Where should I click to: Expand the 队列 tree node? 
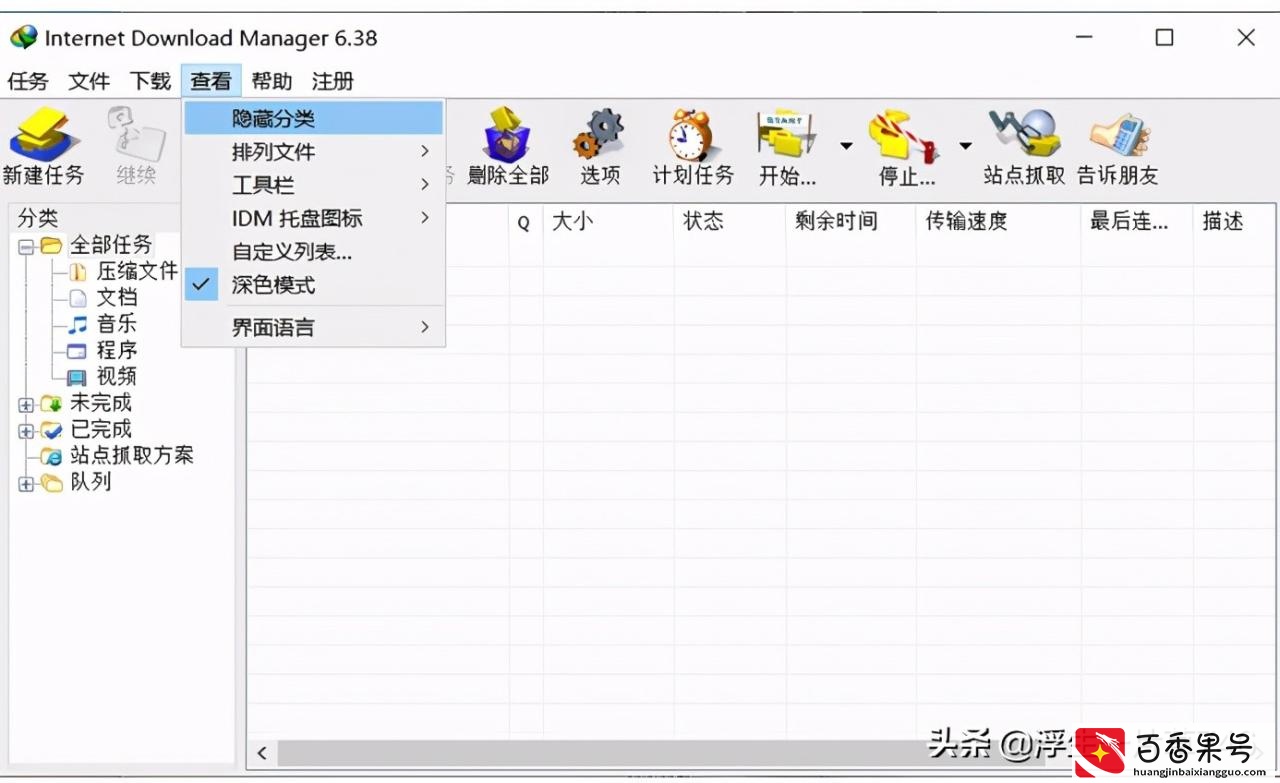pos(26,484)
